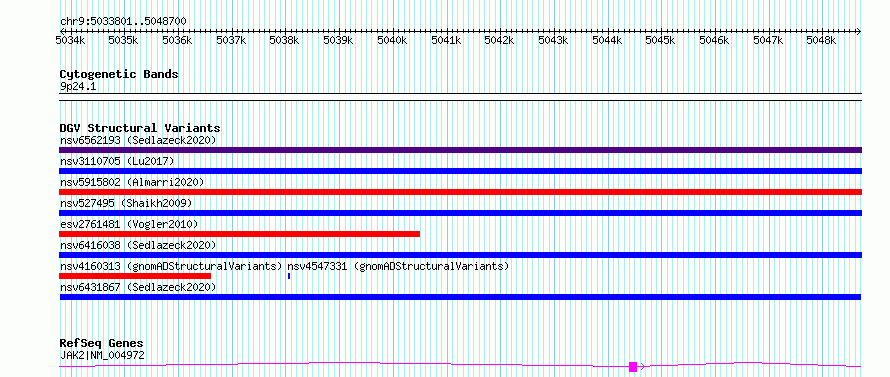This screenshot has width=890, height=377.
Task: Click the Cytogenetic Bands track title
Action: pos(119,74)
